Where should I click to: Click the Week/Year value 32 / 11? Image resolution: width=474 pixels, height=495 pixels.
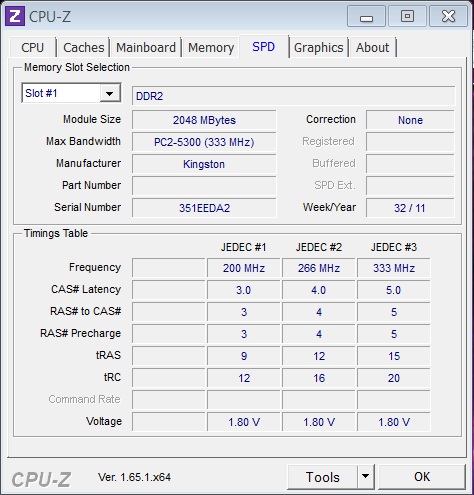coord(410,208)
